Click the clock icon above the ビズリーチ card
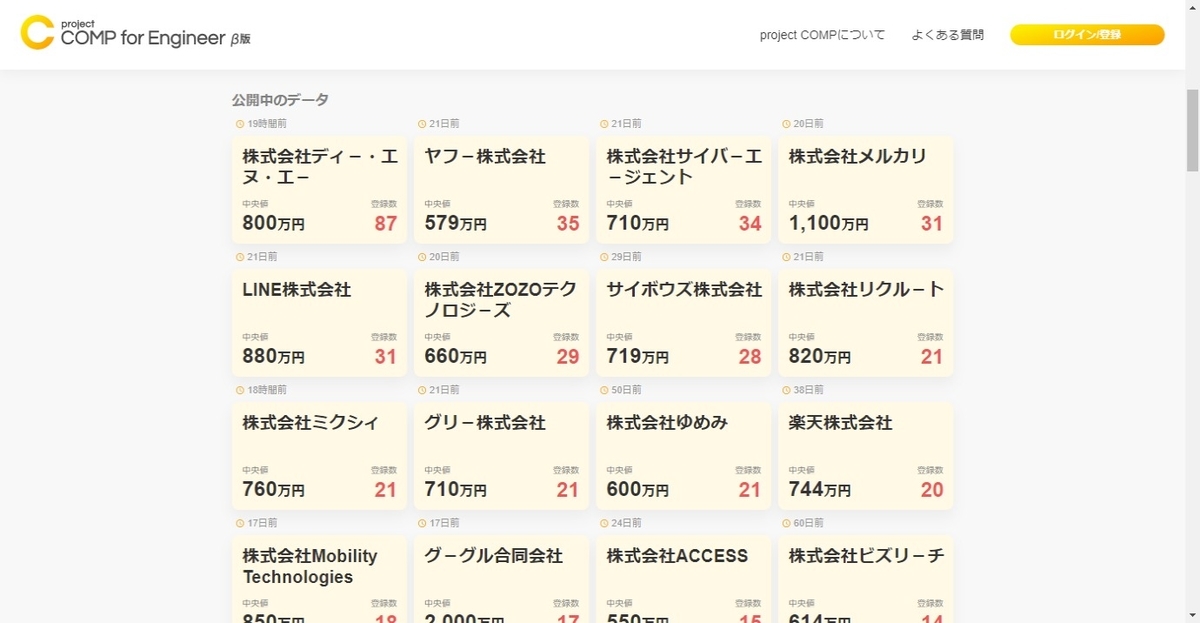Screen dimensions: 1200x623 coord(786,523)
